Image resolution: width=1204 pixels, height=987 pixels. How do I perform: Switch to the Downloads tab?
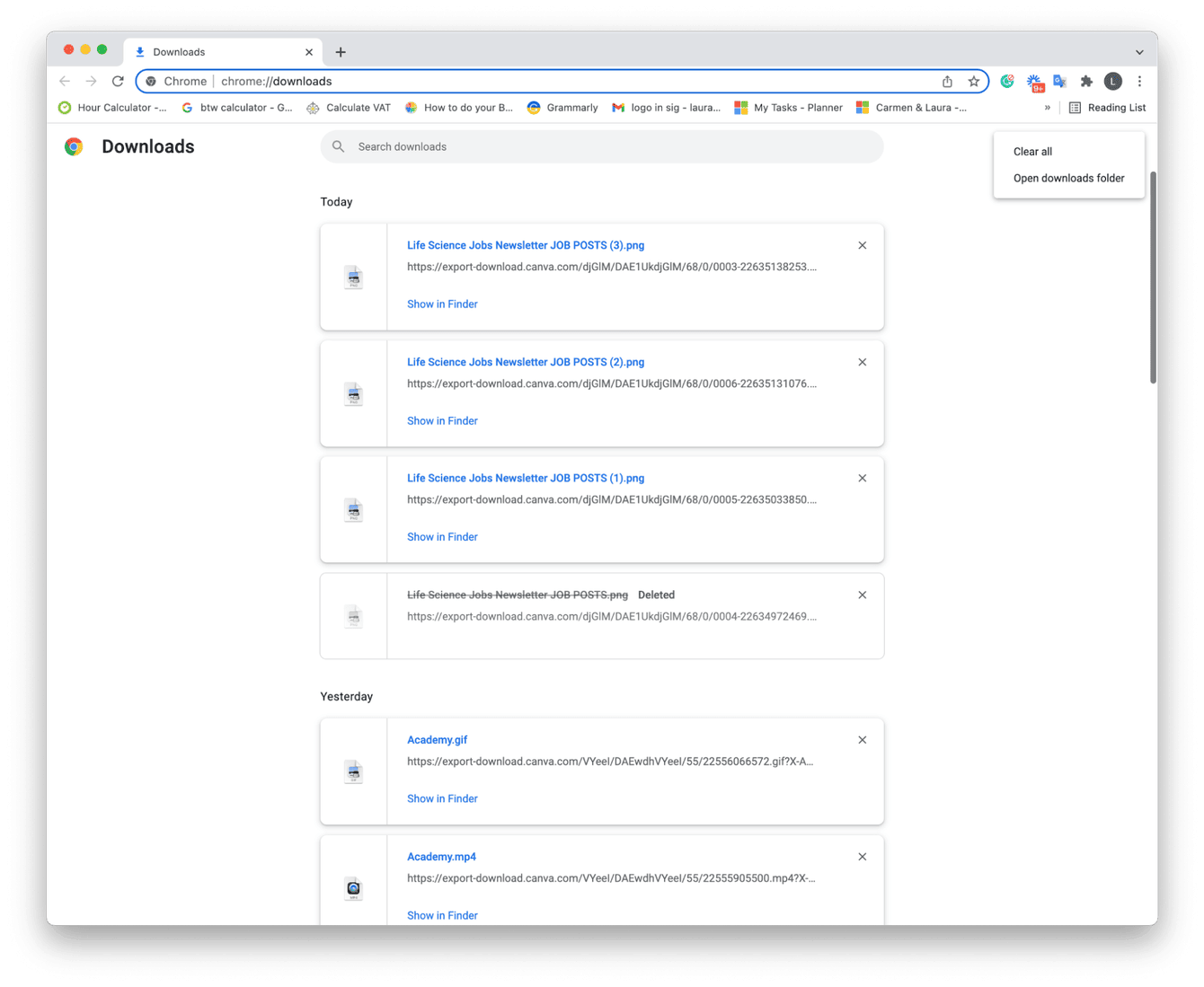(180, 51)
